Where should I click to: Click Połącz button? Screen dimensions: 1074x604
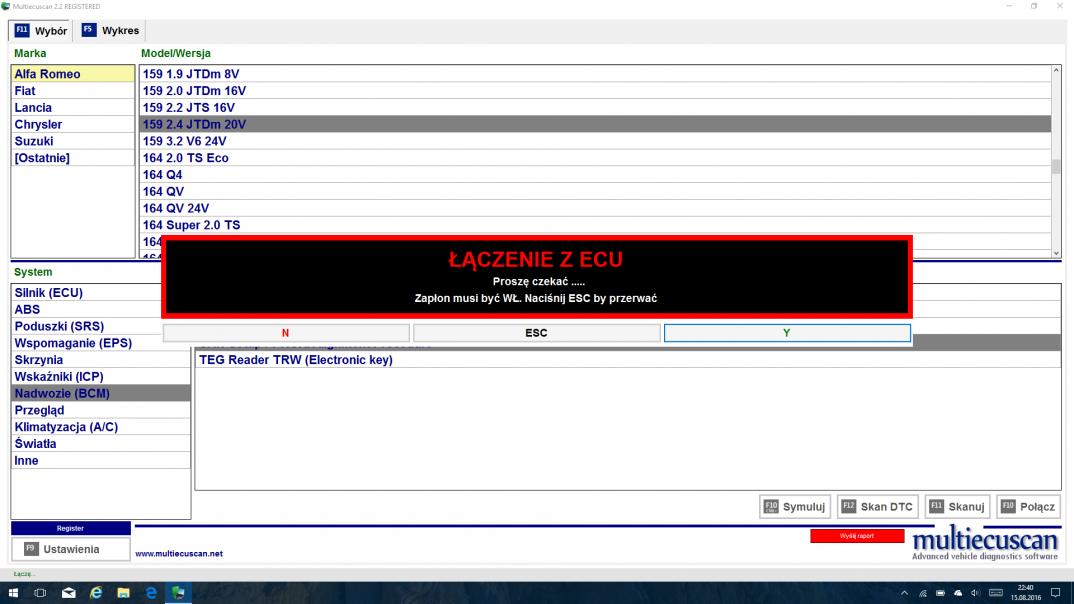click(x=1028, y=507)
